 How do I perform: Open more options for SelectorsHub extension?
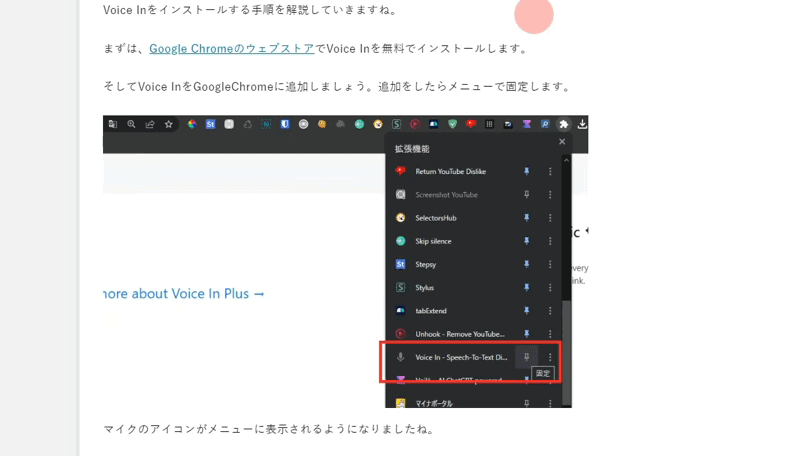[550, 217]
